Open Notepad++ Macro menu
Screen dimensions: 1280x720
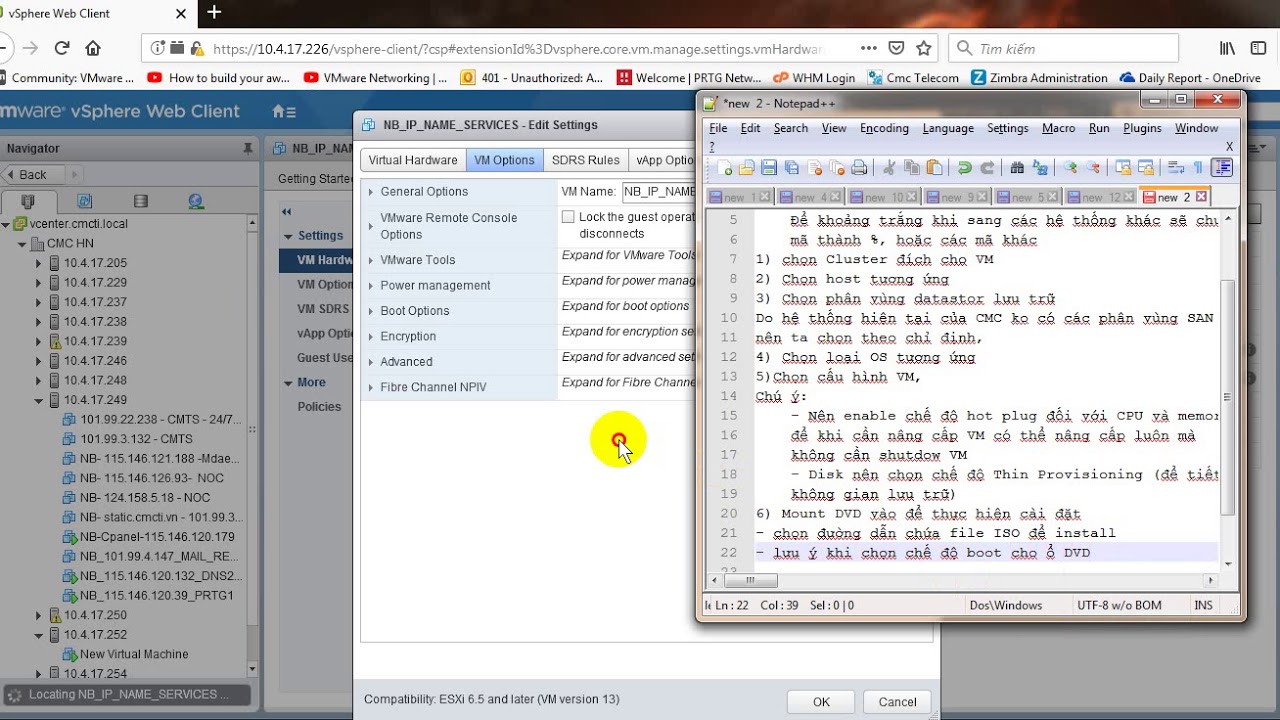[1058, 128]
